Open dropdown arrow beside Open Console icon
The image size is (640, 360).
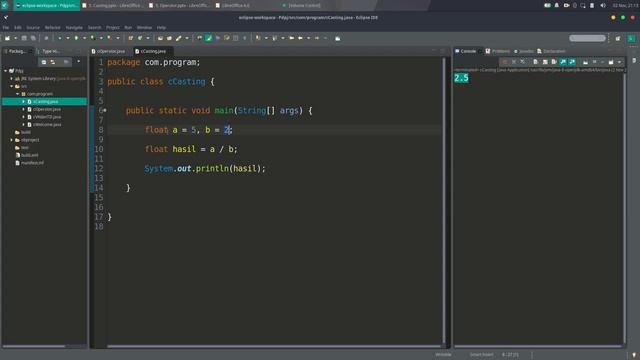coord(619,62)
